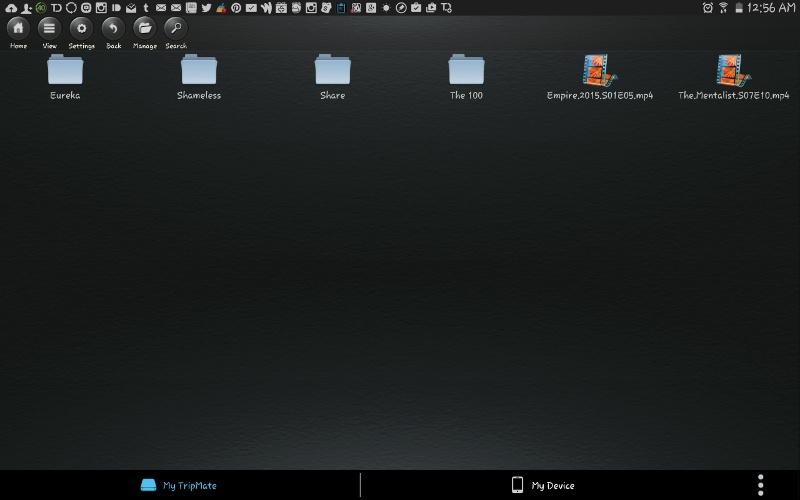Tap the blue clipboard notification icon
800x500 pixels.
[x=341, y=8]
